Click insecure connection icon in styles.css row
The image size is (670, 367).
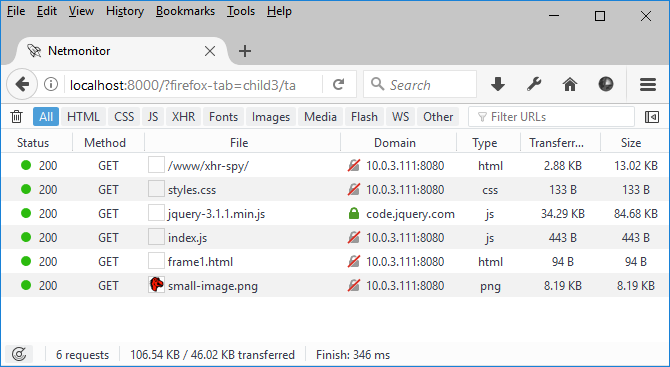click(x=353, y=189)
